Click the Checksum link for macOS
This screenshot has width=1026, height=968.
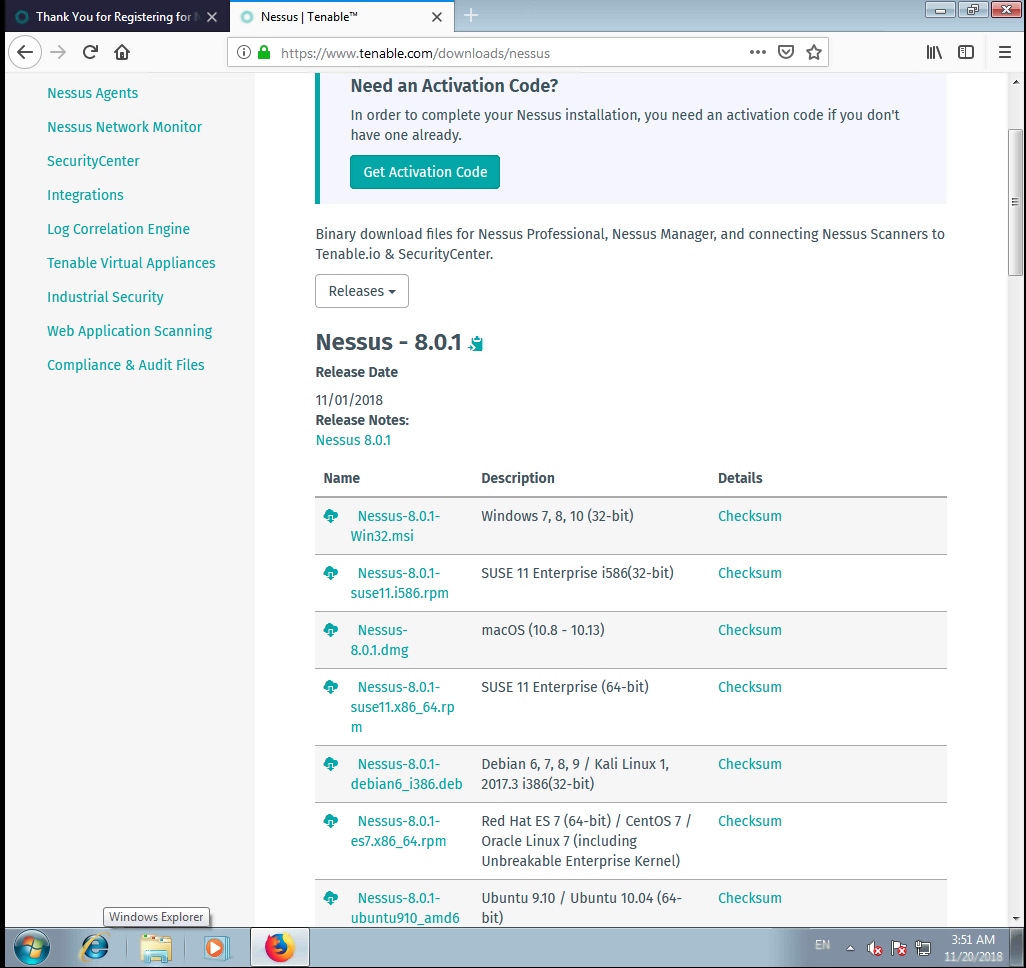749,630
